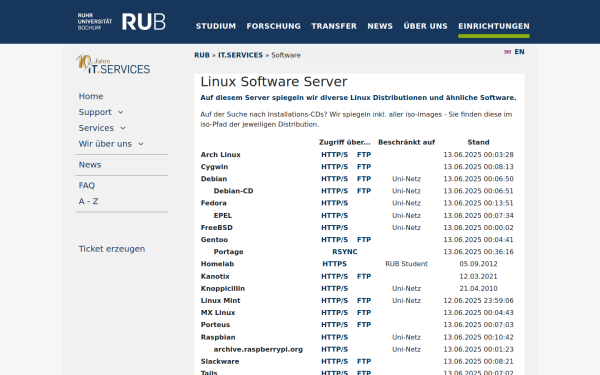This screenshot has height=375, width=600.
Task: Open Debian HTTP/S mirror
Action: [x=334, y=179]
